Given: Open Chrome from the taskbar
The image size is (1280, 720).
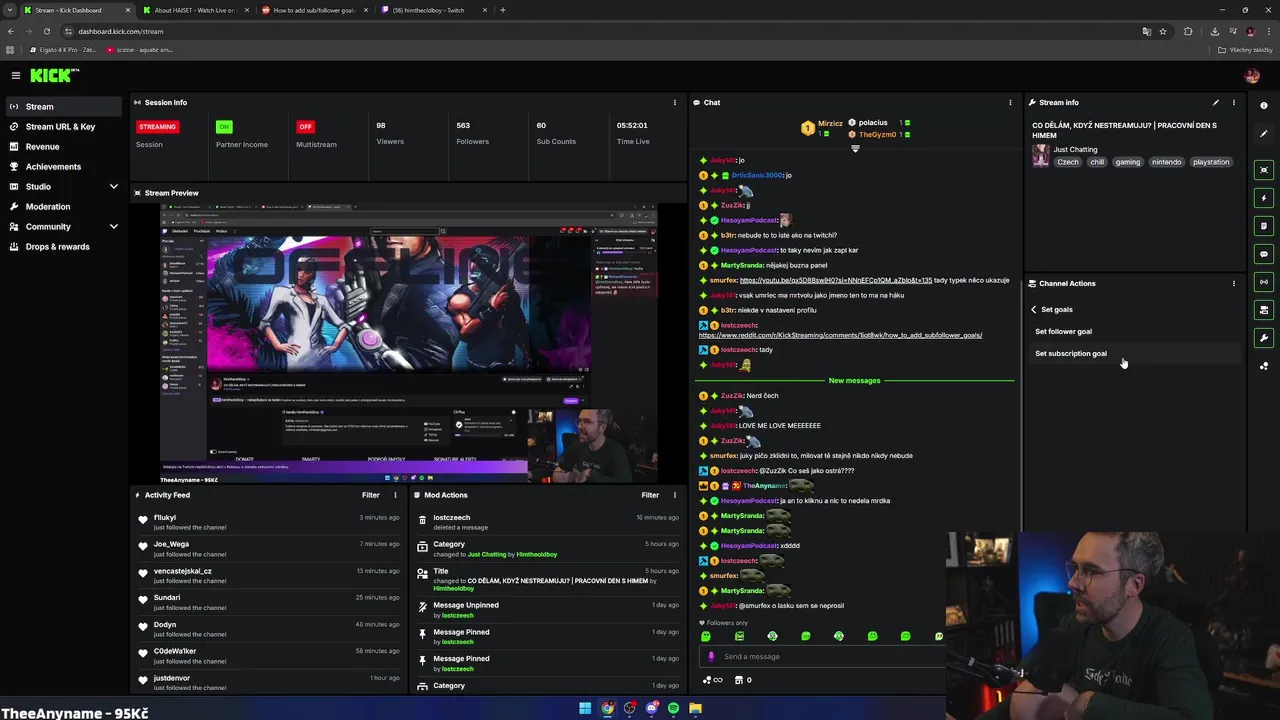Looking at the screenshot, I should coord(607,708).
